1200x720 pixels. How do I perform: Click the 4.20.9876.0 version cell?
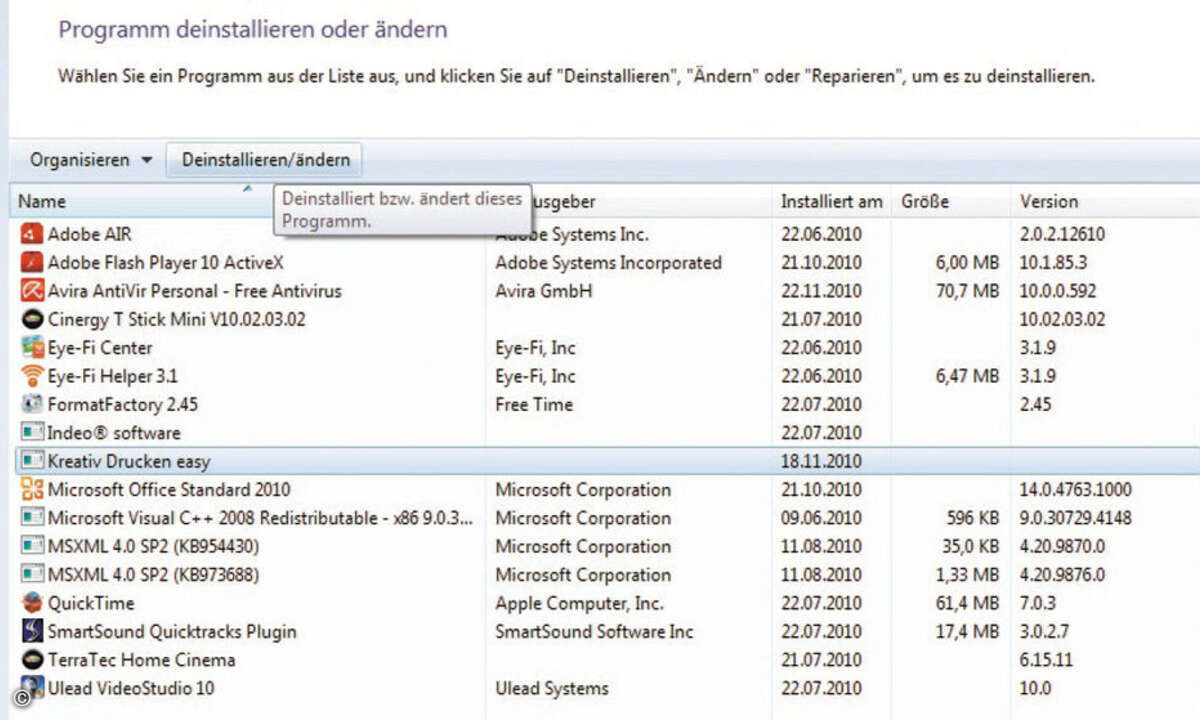pos(1062,574)
